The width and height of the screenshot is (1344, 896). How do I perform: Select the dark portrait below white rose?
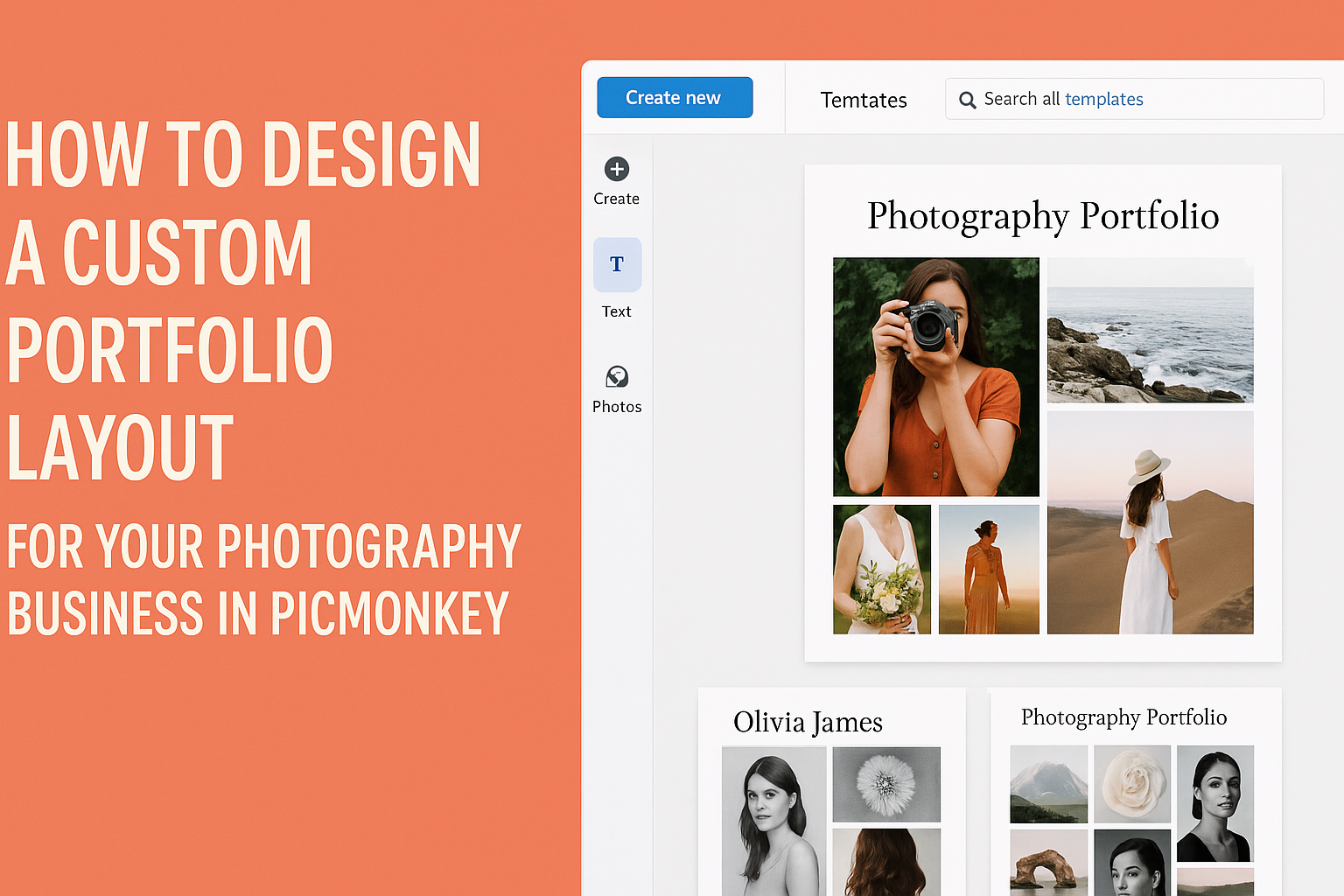tap(1132, 863)
